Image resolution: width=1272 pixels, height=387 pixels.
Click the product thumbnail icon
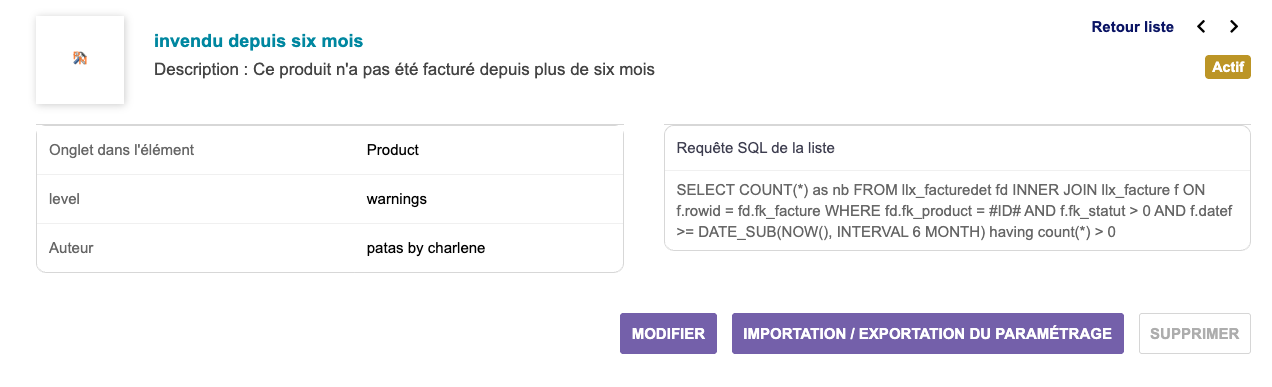click(80, 59)
